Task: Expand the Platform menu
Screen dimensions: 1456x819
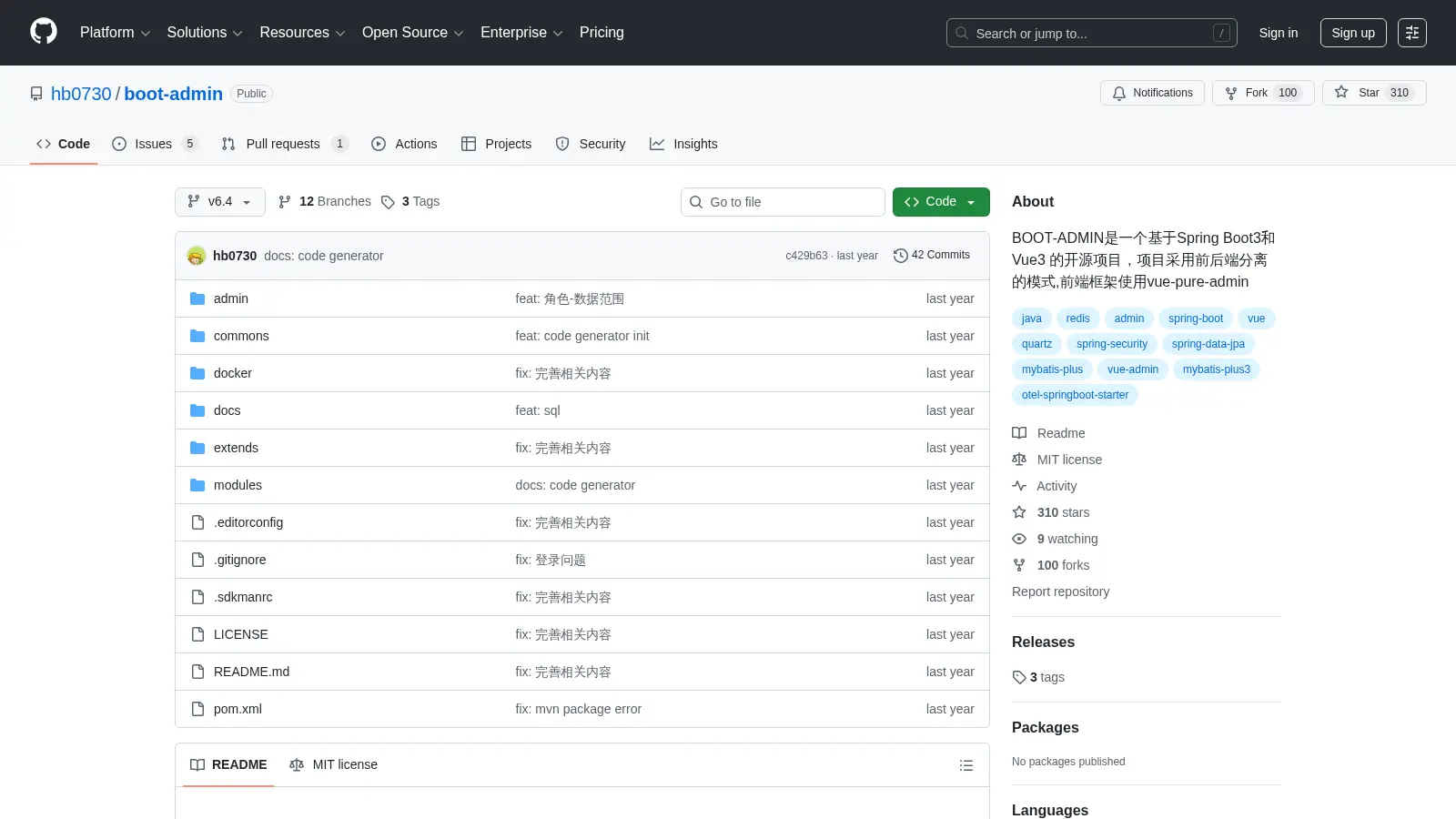Action: point(115,33)
